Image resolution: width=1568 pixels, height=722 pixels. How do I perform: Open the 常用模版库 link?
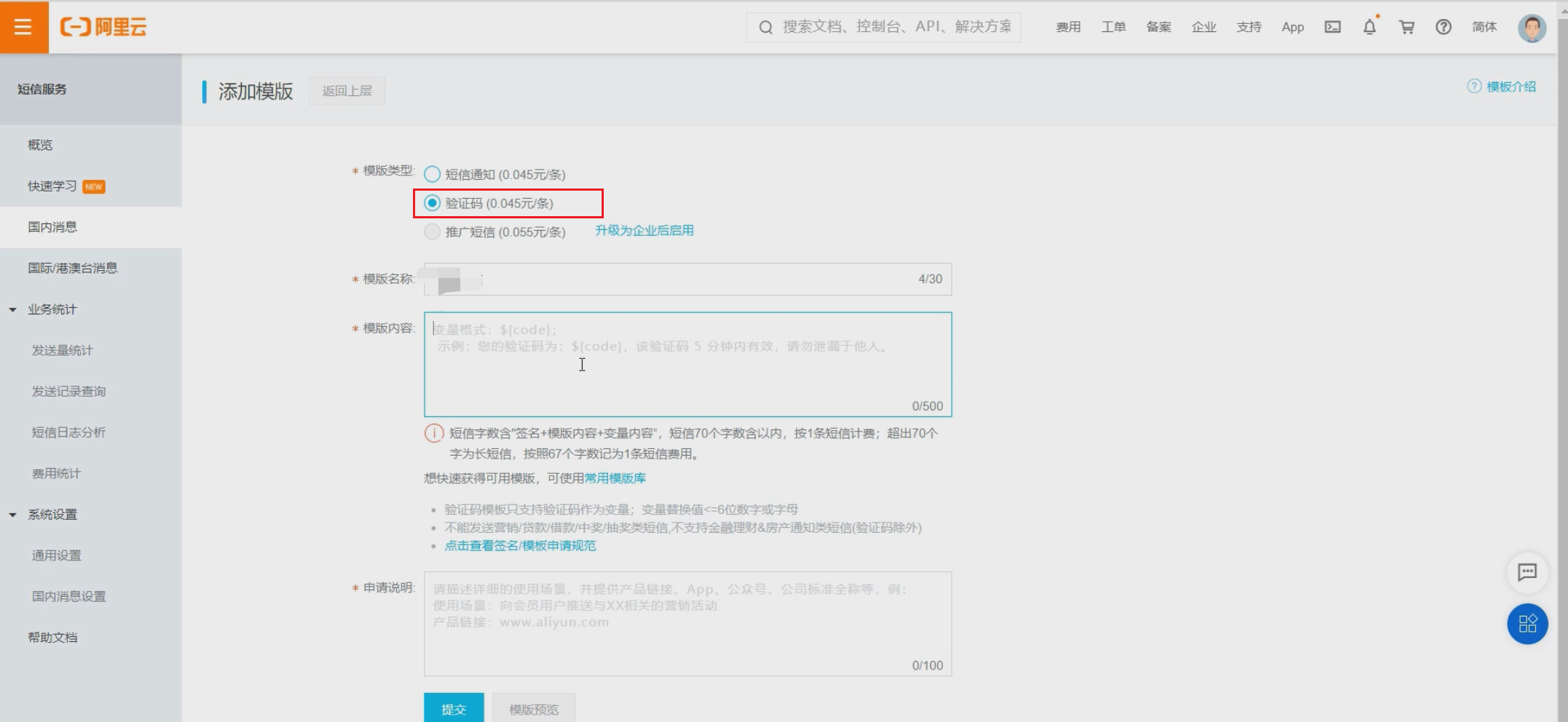(615, 478)
